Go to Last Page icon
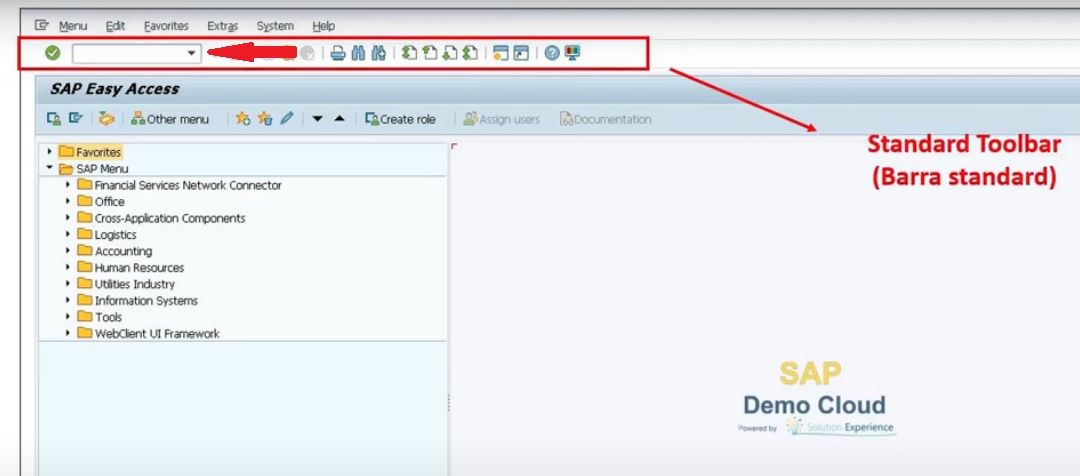1080x476 pixels. point(470,53)
